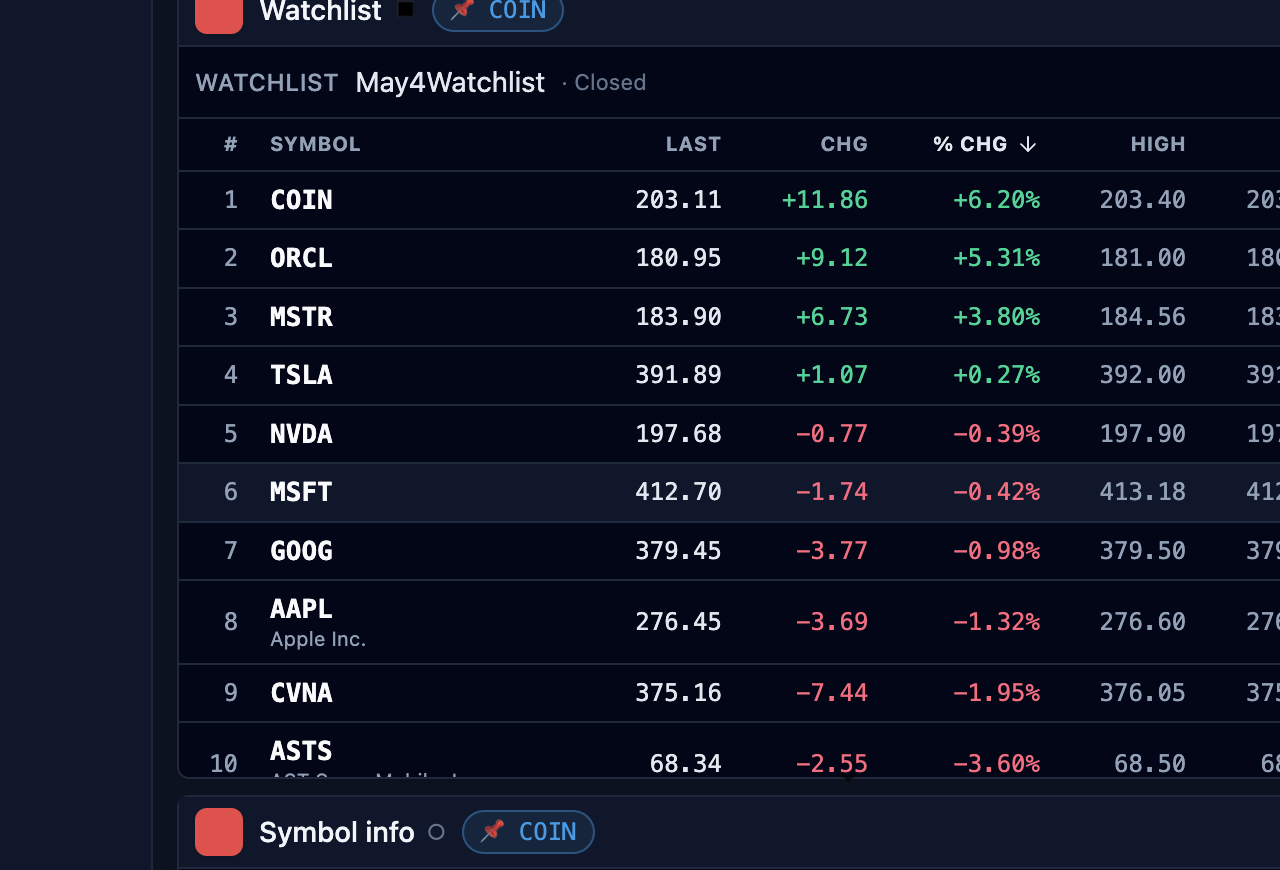Screen dimensions: 1280x870
Task: Select the ORCL row symbol
Action: click(301, 258)
